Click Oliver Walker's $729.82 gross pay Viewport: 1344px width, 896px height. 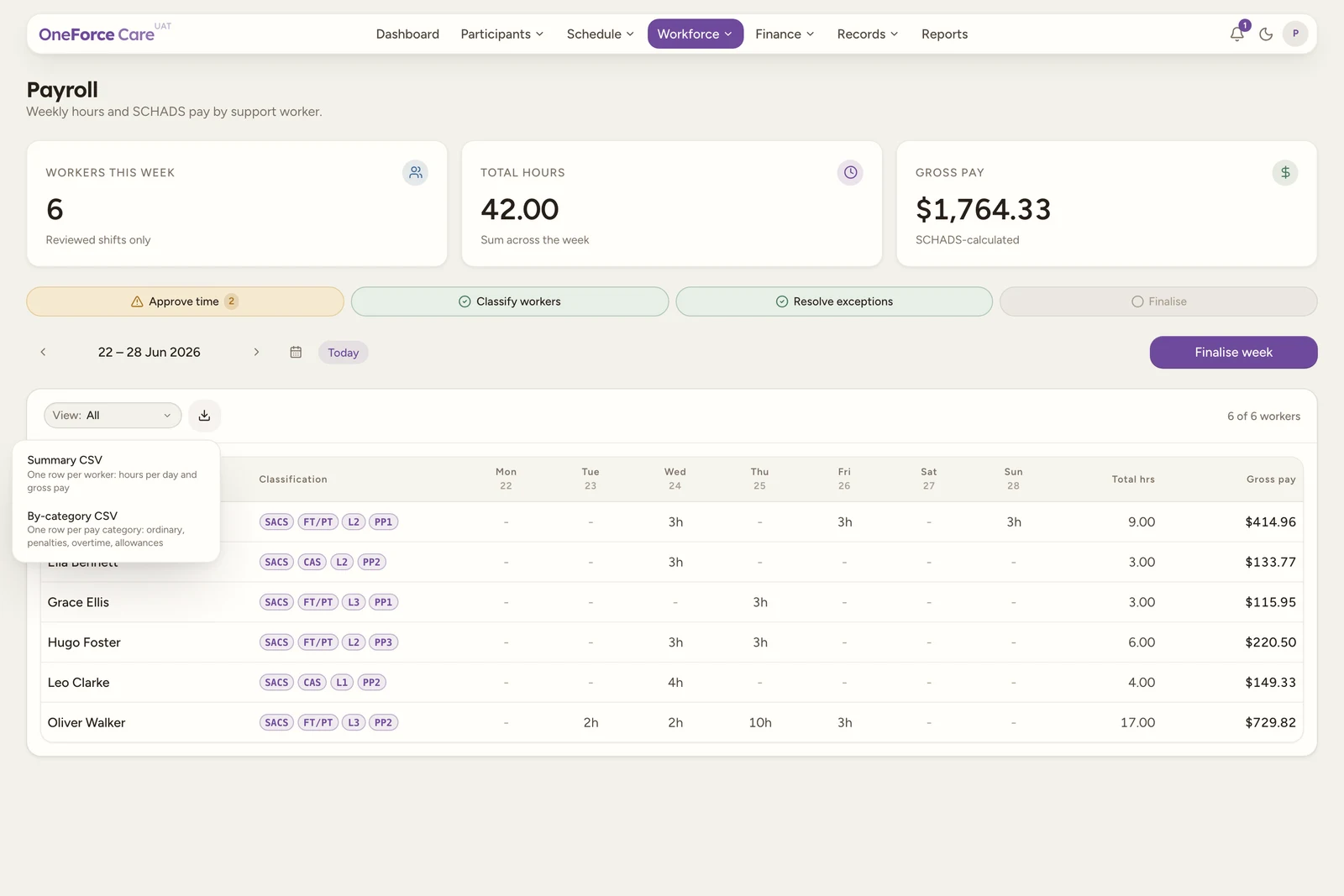pyautogui.click(x=1270, y=722)
